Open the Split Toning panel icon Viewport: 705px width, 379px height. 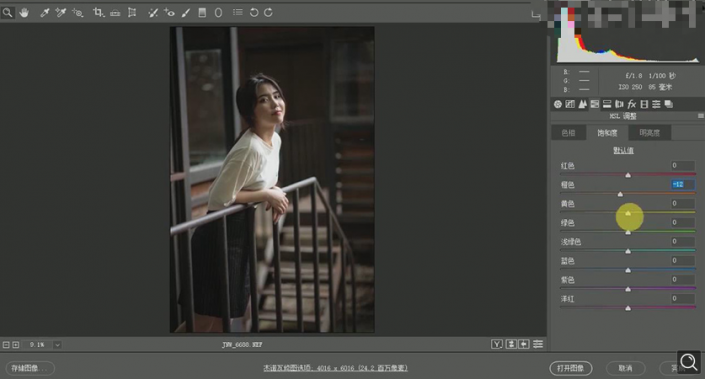pos(607,104)
